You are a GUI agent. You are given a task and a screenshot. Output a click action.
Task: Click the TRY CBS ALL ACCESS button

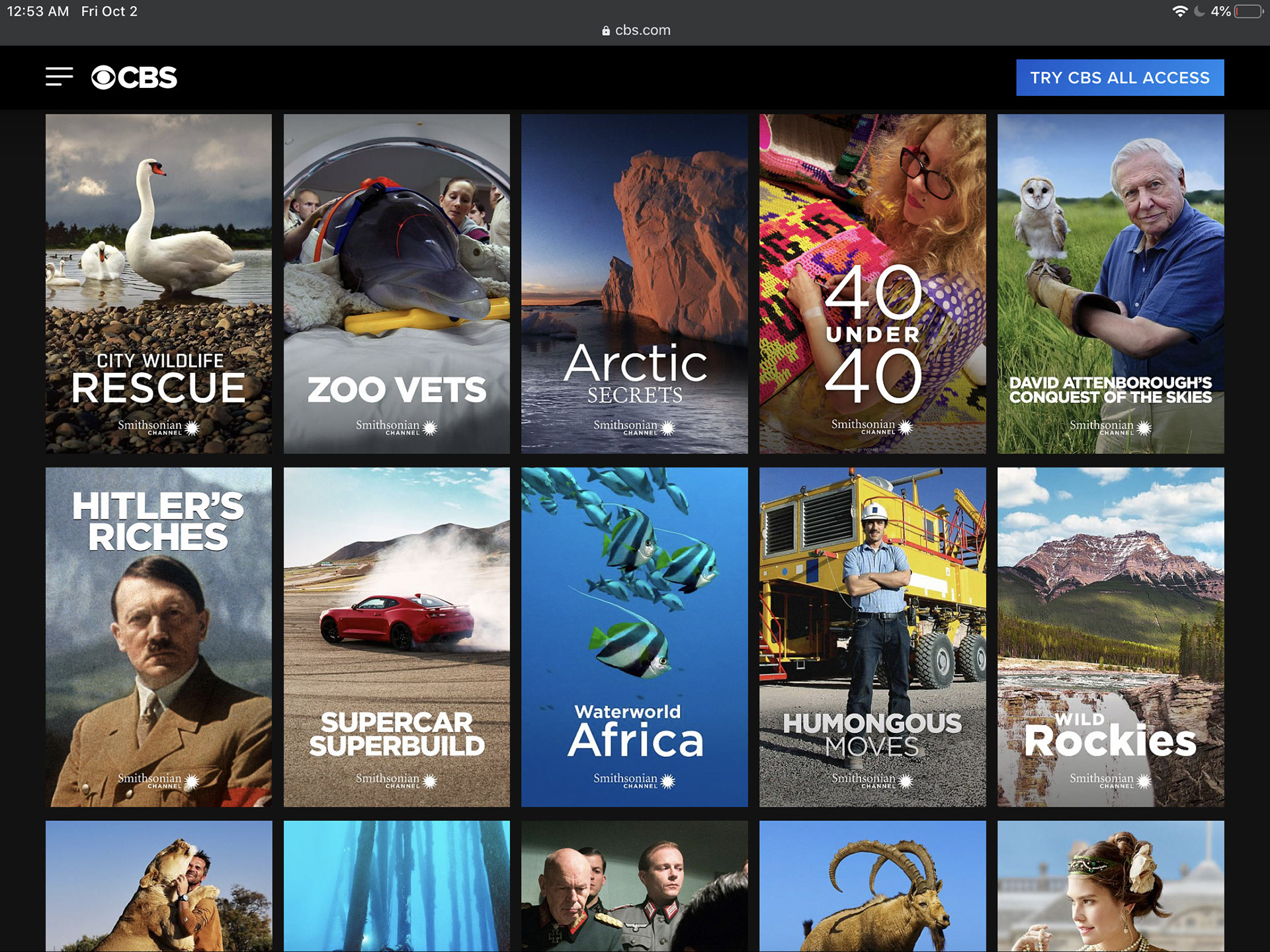1119,77
